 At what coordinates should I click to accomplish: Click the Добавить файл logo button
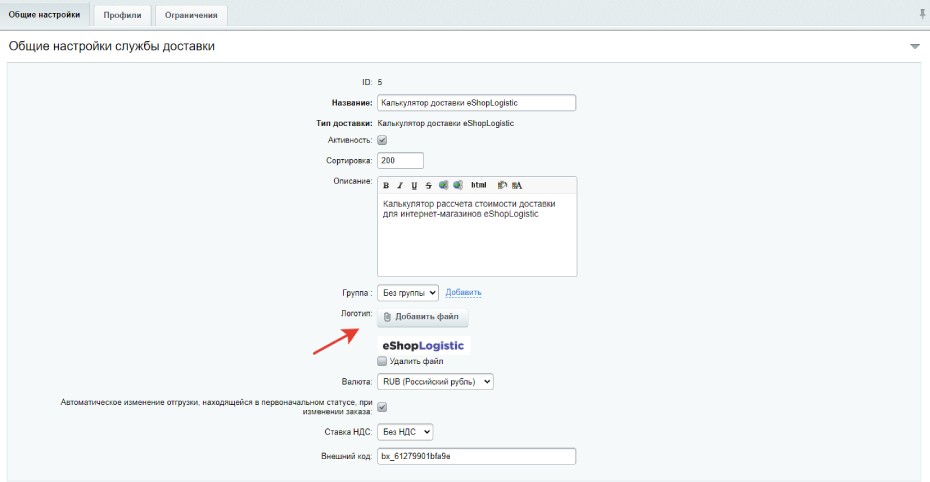coord(422,317)
